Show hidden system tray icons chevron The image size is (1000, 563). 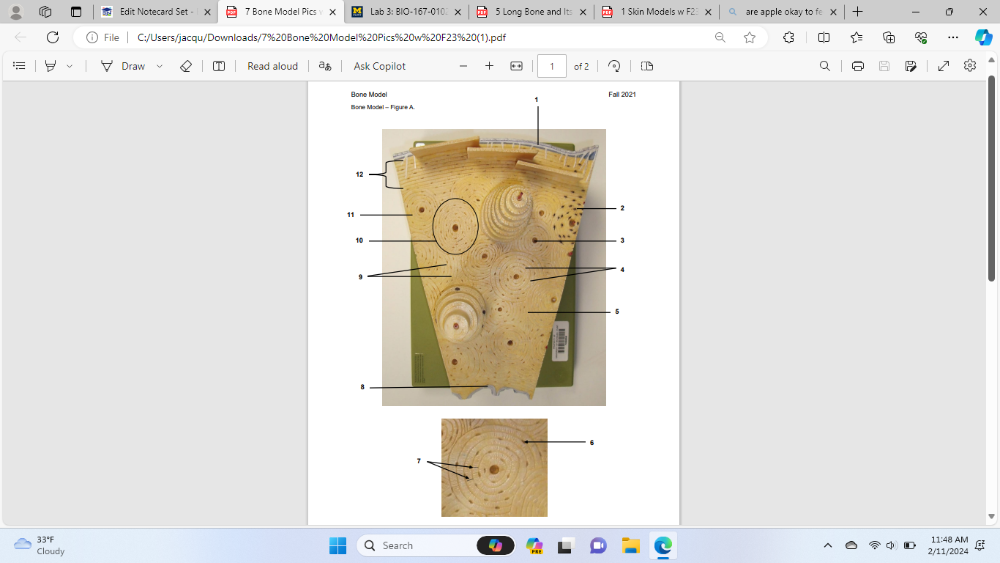coord(827,545)
